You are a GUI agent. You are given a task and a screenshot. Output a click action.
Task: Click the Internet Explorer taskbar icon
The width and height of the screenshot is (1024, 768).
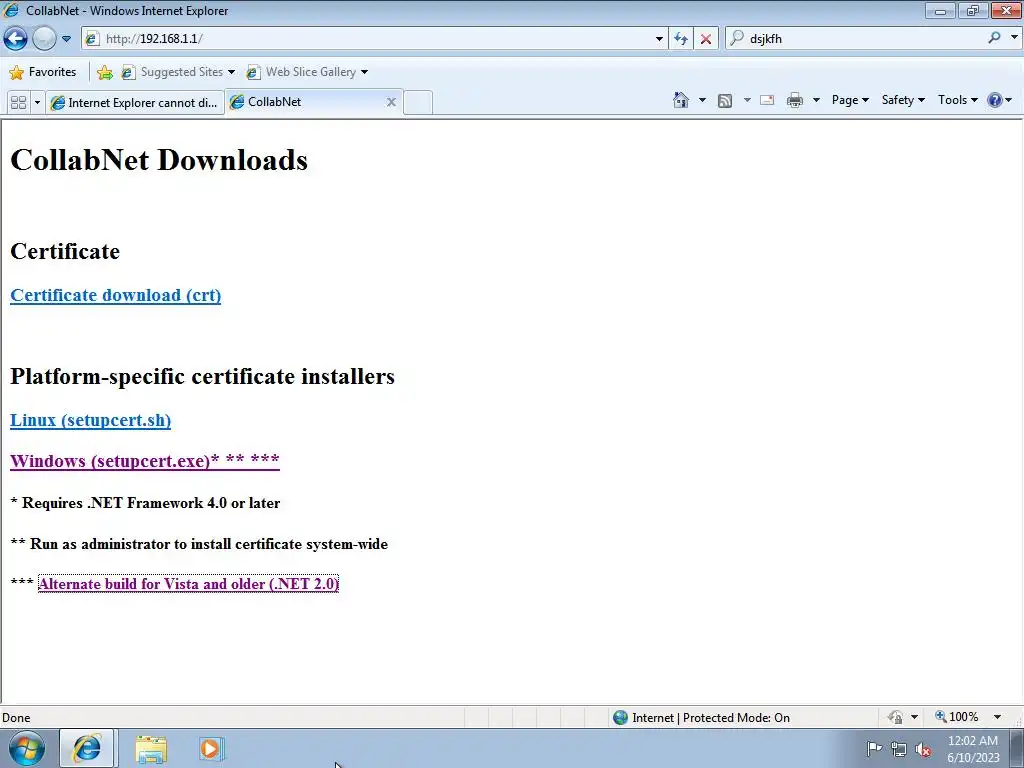pyautogui.click(x=87, y=748)
